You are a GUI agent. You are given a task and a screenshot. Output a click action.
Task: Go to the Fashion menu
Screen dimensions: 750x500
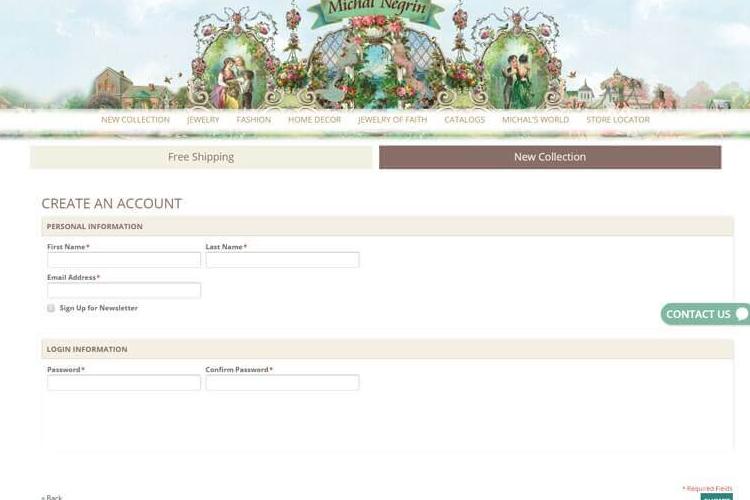point(254,120)
